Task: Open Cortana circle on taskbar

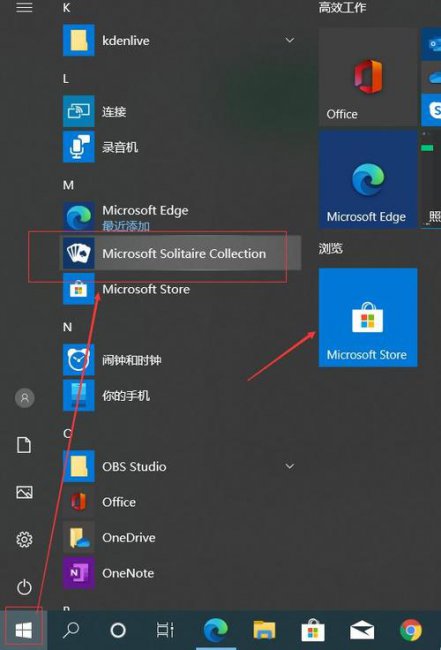Action: [118, 631]
